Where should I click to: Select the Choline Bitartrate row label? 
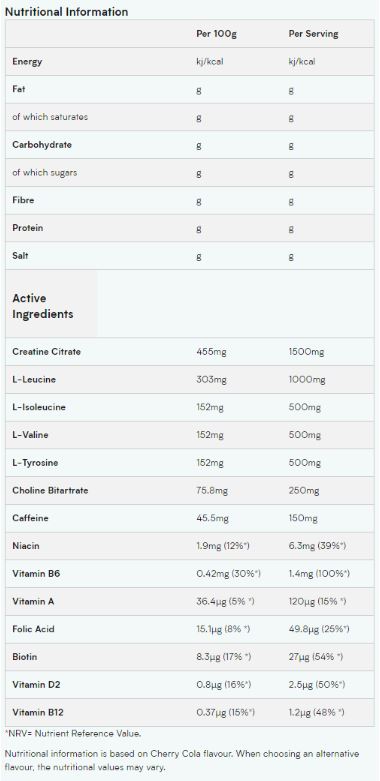tap(50, 491)
